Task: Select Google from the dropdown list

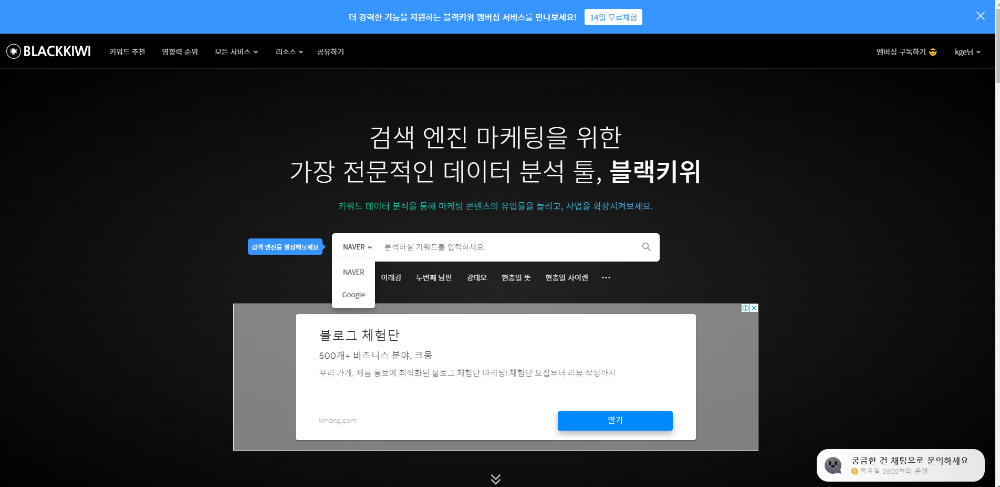Action: point(353,294)
